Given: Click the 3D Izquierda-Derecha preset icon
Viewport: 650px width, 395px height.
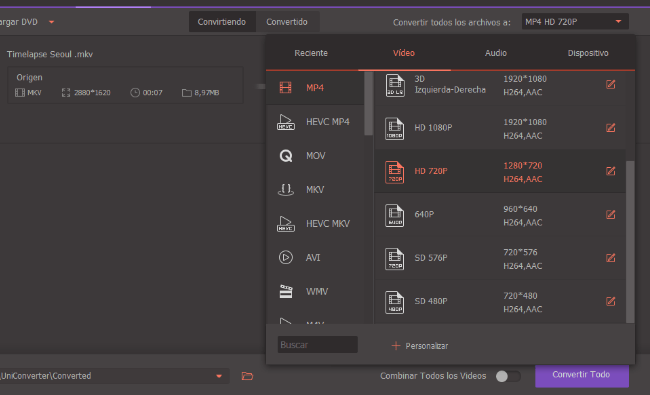Looking at the screenshot, I should point(394,85).
